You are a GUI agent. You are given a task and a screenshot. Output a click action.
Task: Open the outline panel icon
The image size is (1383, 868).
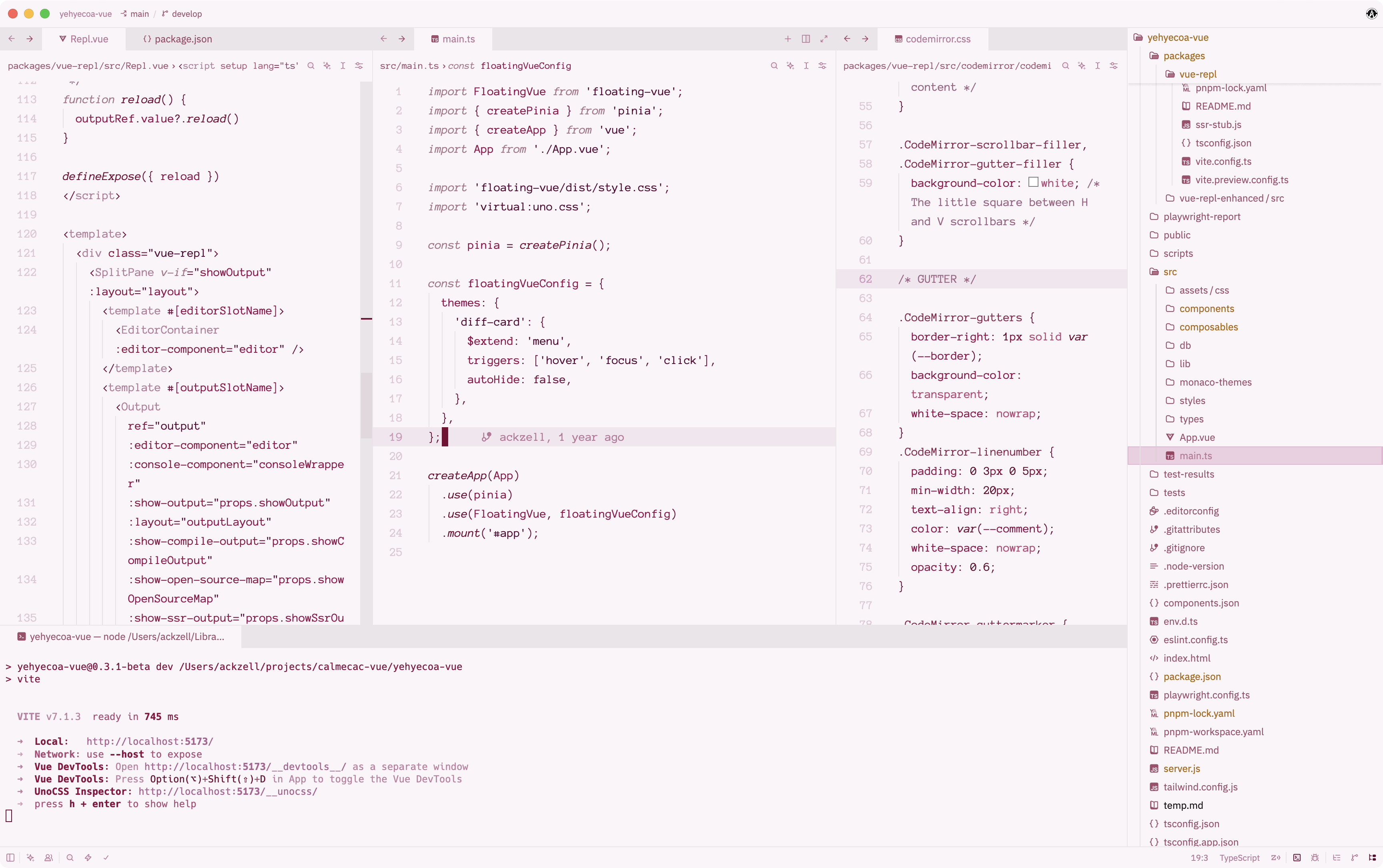click(x=1337, y=858)
